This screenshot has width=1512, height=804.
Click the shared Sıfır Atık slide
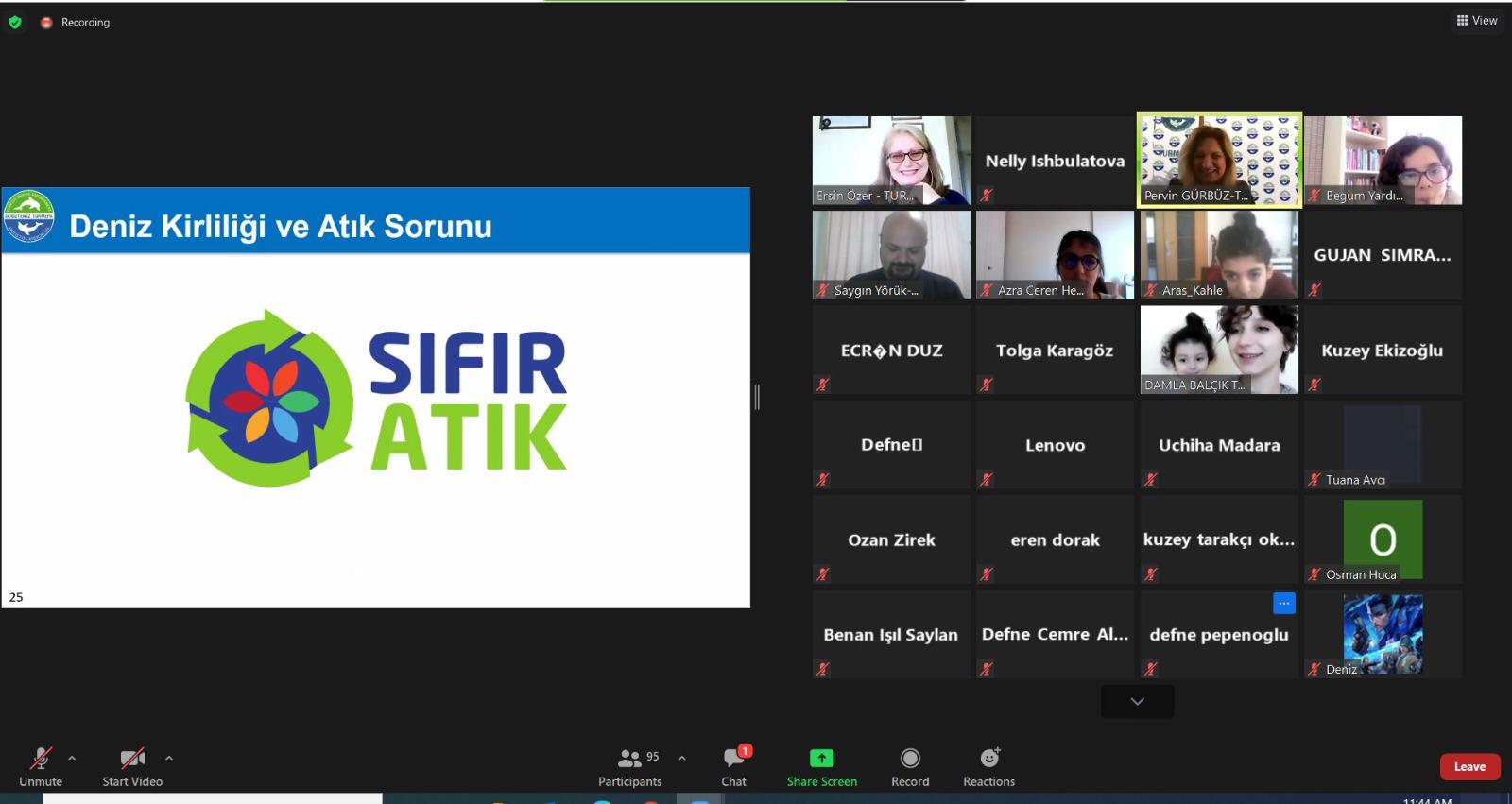375,397
